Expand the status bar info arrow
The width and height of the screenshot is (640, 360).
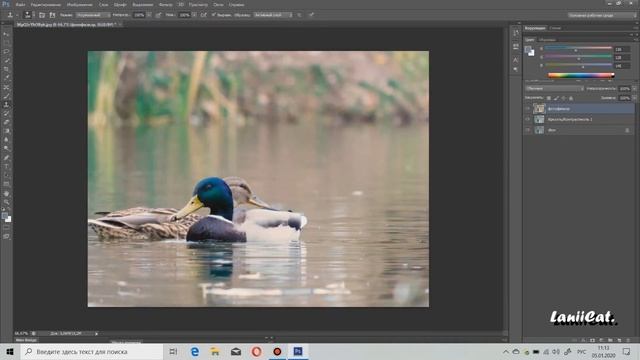[96, 333]
